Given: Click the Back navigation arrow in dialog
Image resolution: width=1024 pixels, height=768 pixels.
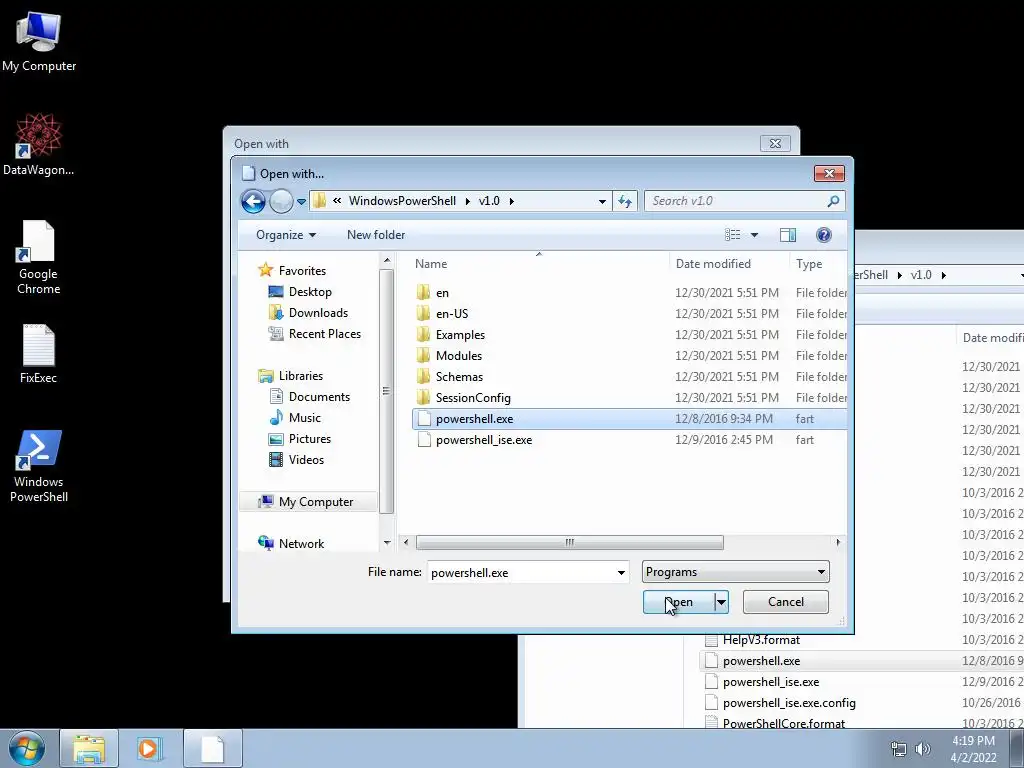Looking at the screenshot, I should click(x=253, y=201).
